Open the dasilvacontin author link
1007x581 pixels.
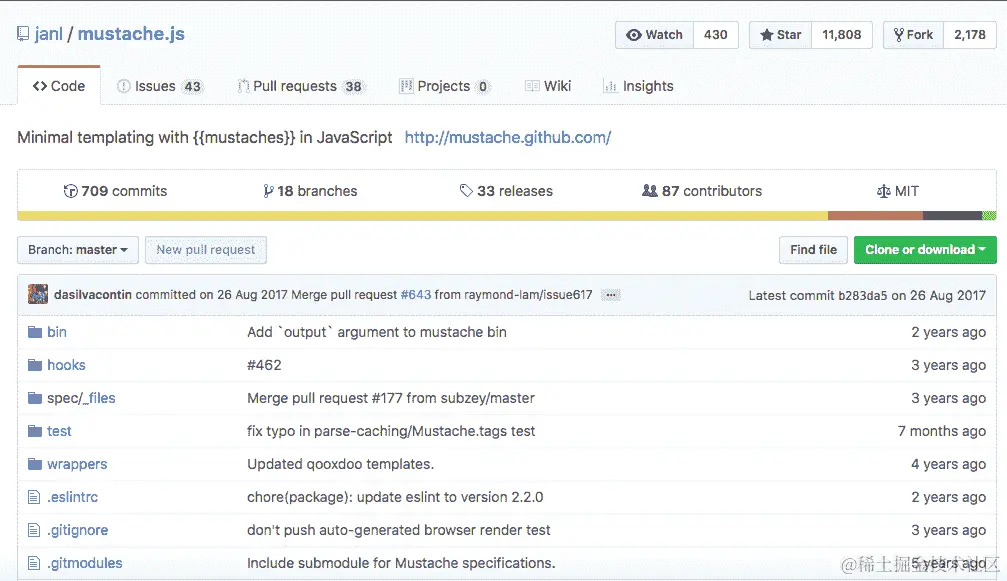click(x=92, y=295)
